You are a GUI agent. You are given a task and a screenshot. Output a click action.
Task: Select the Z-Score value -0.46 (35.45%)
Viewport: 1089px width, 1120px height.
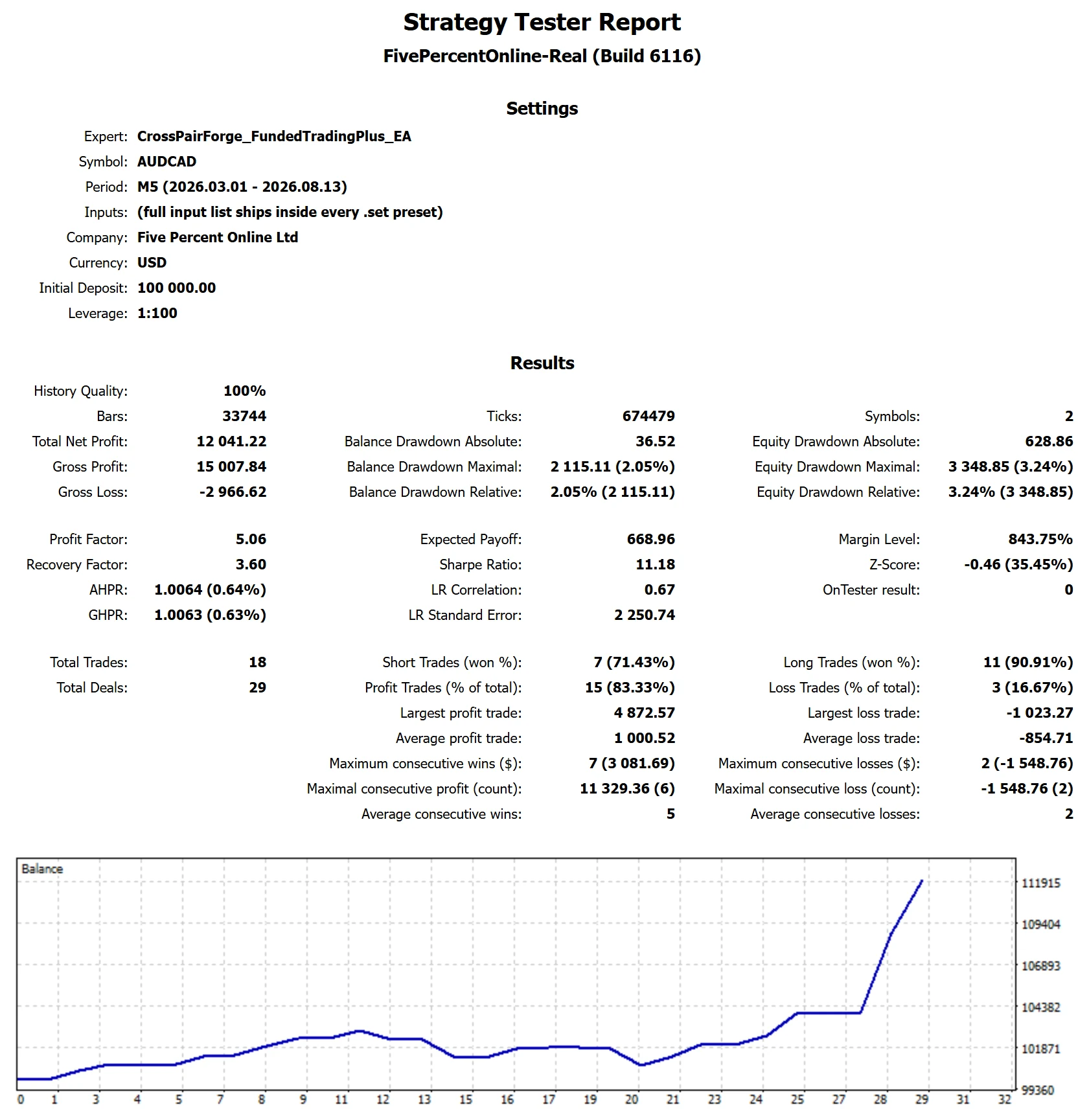(x=1018, y=565)
